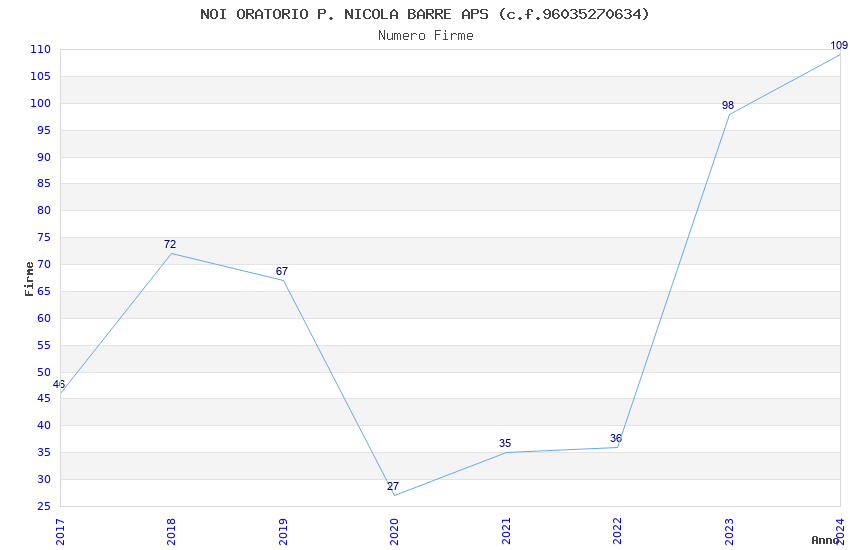Click the y-axis tick value 90
The height and width of the screenshot is (550, 850).
click(x=44, y=157)
